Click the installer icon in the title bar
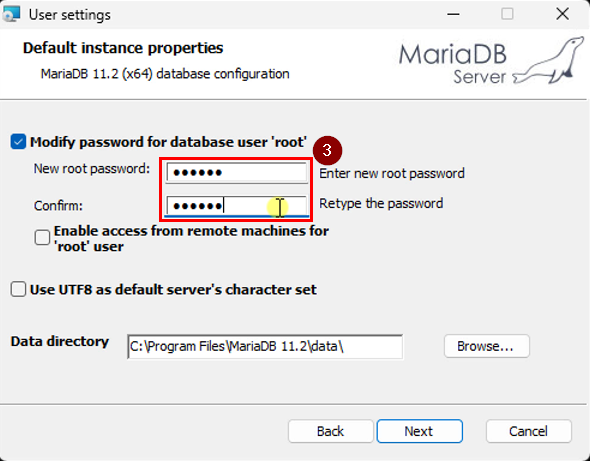 pyautogui.click(x=11, y=14)
